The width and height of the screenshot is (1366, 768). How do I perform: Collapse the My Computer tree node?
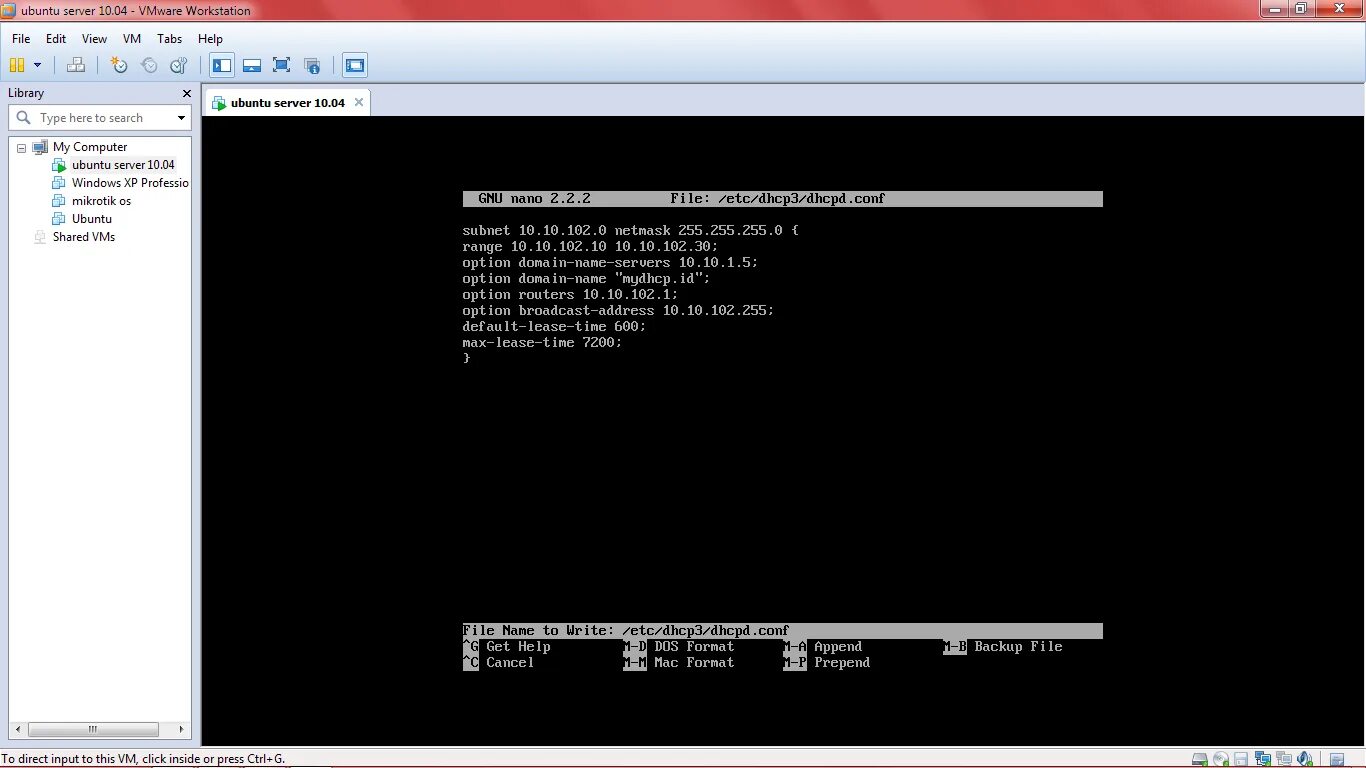[x=21, y=147]
